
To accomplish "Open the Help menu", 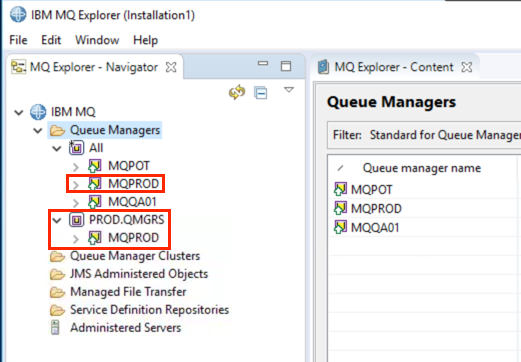I will pos(145,40).
